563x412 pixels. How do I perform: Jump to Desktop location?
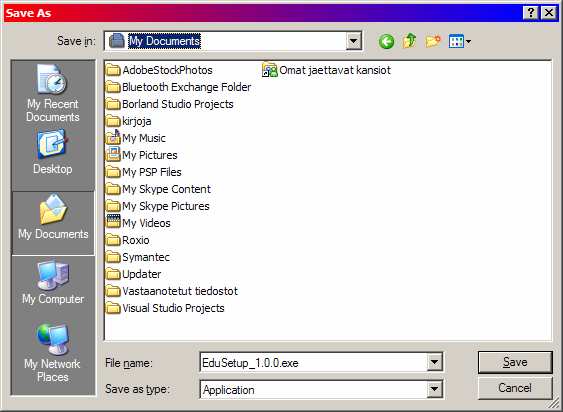click(x=53, y=152)
